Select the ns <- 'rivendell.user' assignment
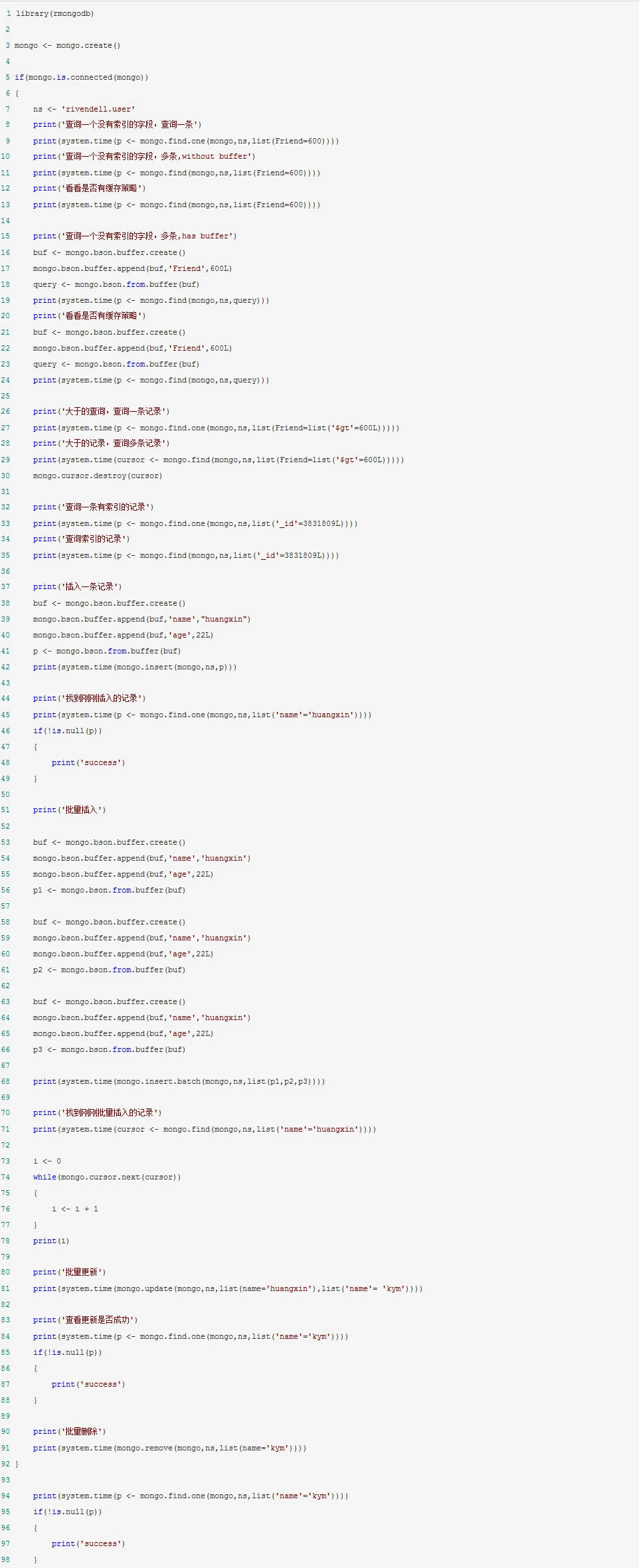The height and width of the screenshot is (1568, 639). (x=84, y=109)
